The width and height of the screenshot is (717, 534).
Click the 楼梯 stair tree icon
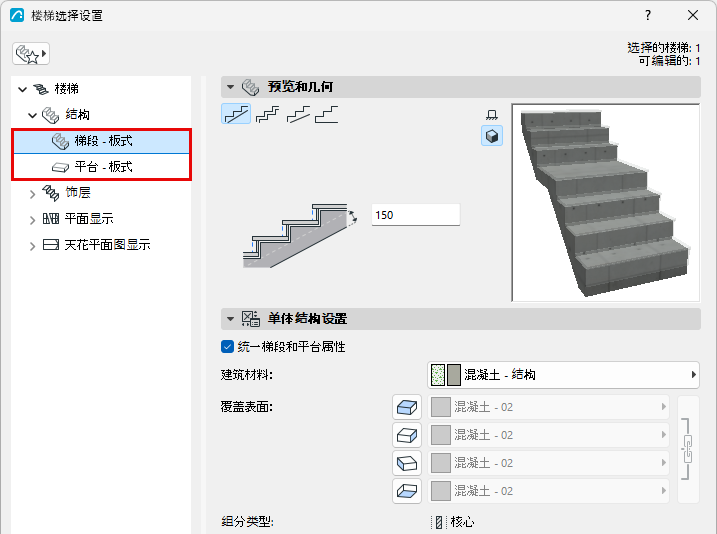(41, 89)
